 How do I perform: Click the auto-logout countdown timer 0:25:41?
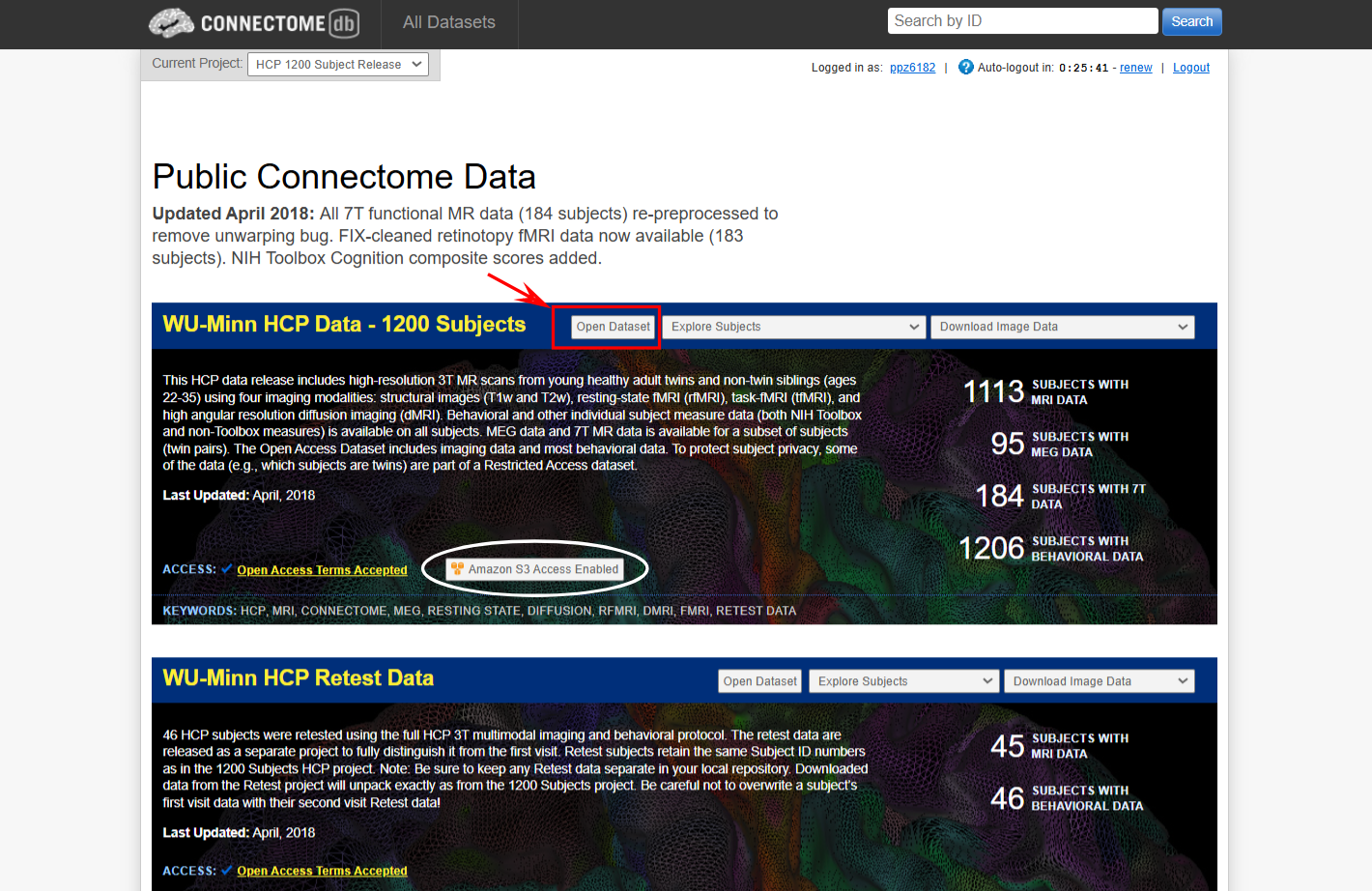pyautogui.click(x=1083, y=68)
